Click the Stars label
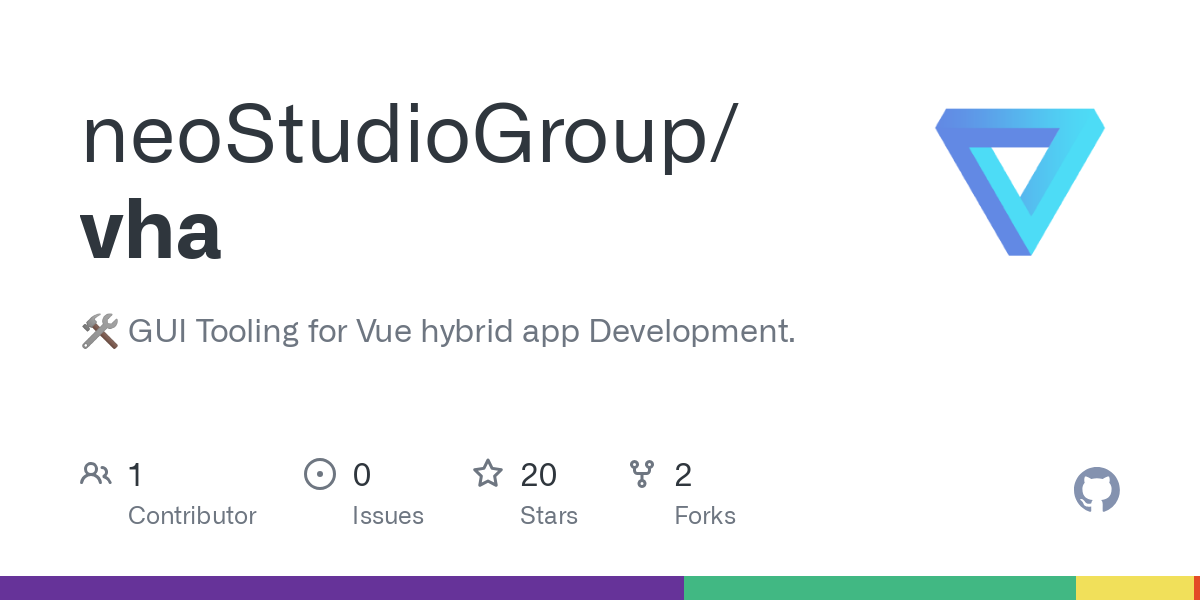The width and height of the screenshot is (1200, 600). [549, 516]
